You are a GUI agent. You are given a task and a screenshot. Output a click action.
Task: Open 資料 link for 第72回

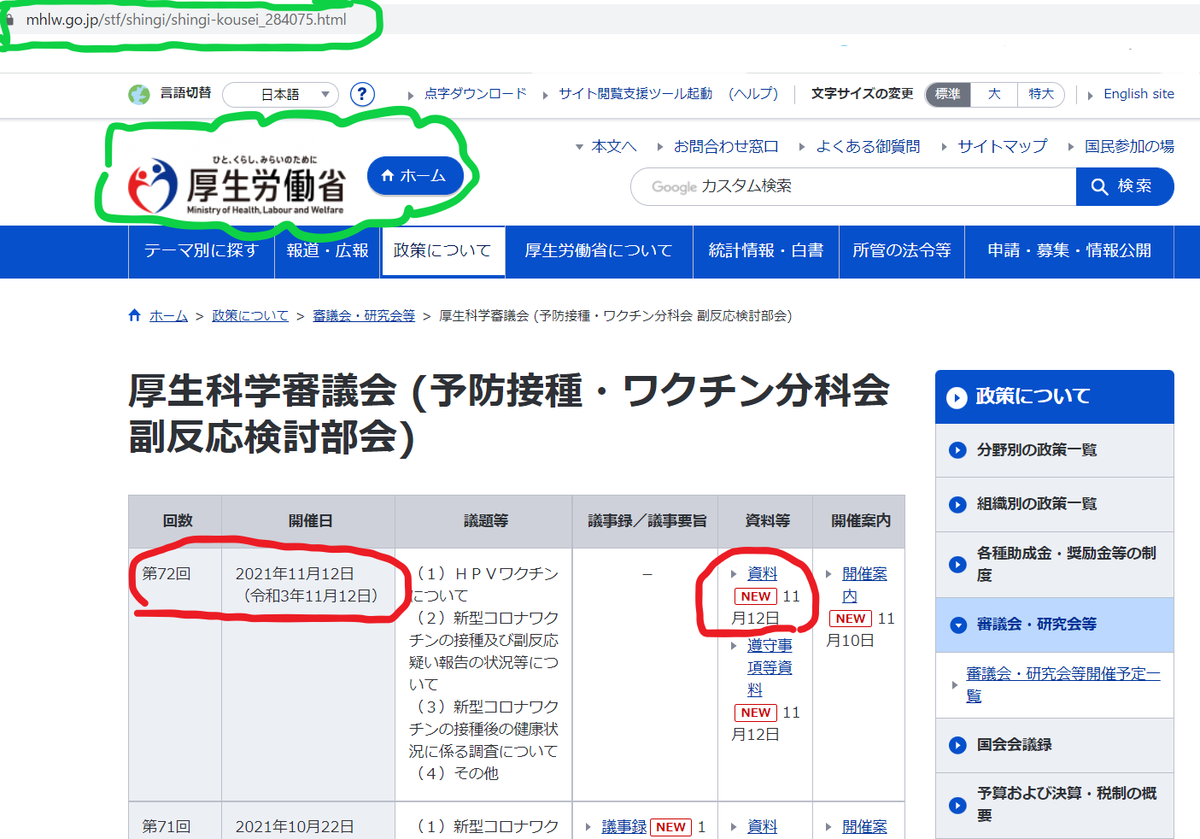click(x=762, y=575)
